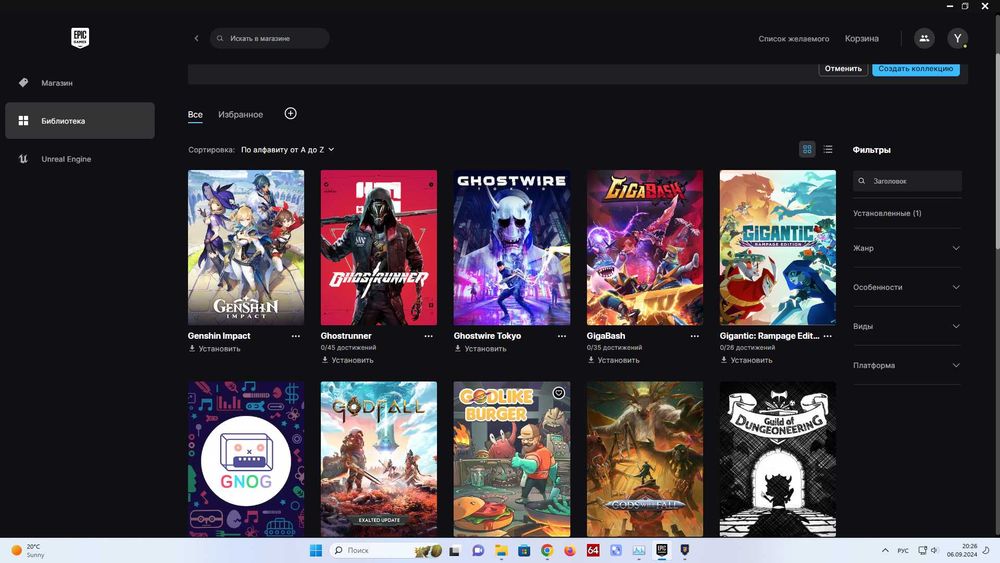Open Task View in the taskbar
Viewport: 1000px width, 563px height.
coord(455,550)
